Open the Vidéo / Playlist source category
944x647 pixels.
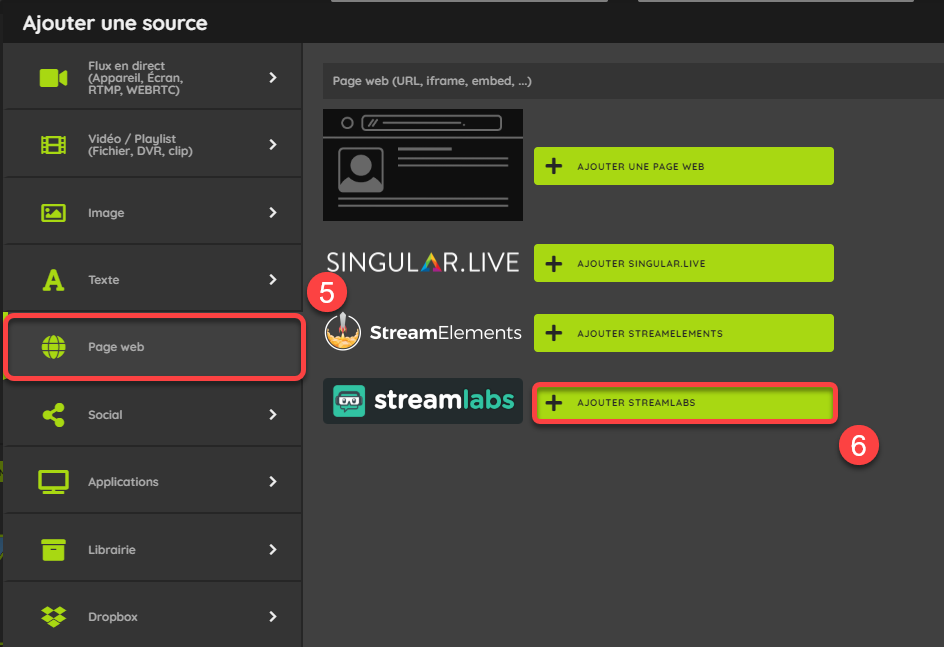point(152,144)
